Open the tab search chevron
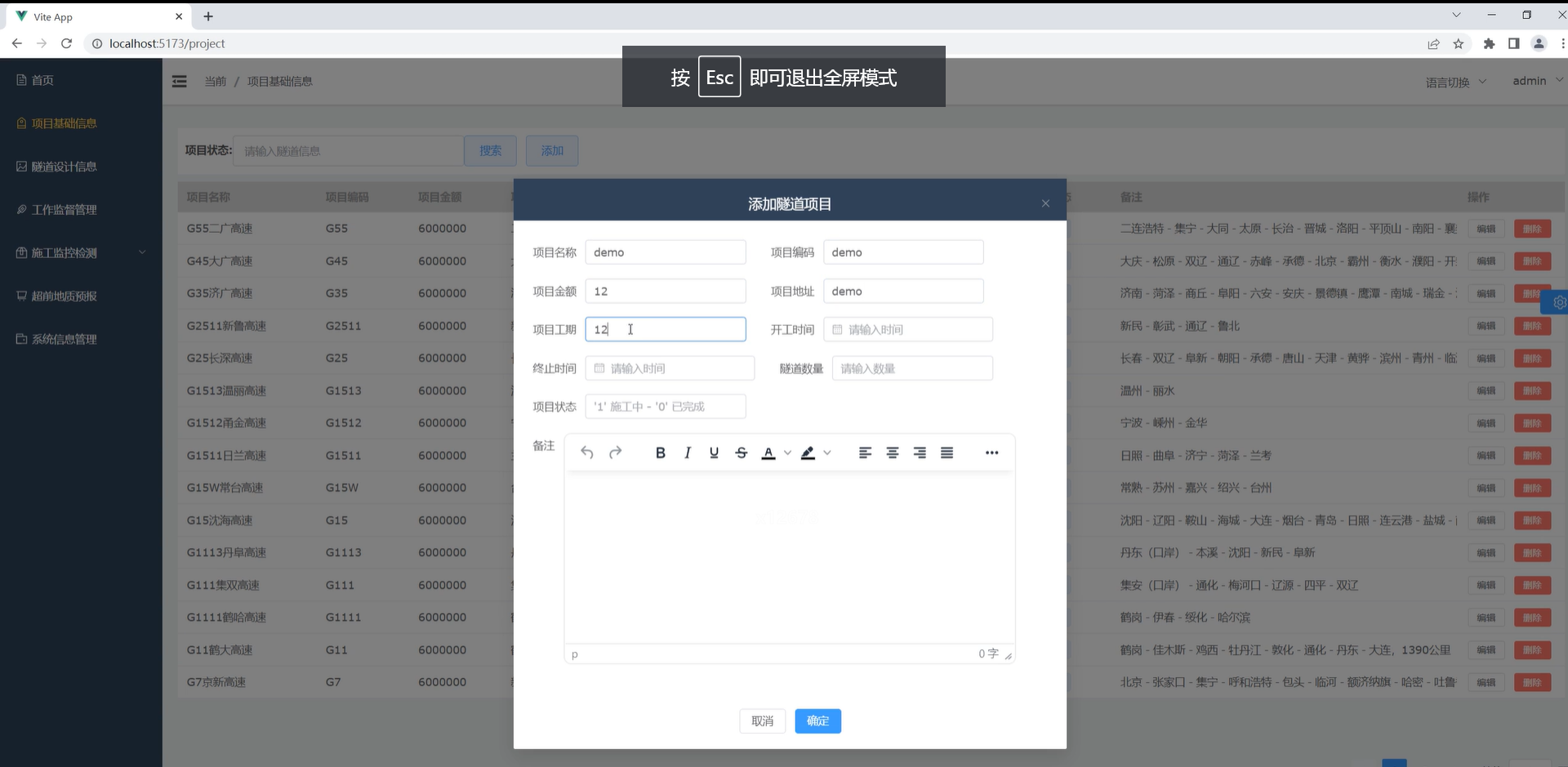The height and width of the screenshot is (767, 1568). [x=1456, y=15]
